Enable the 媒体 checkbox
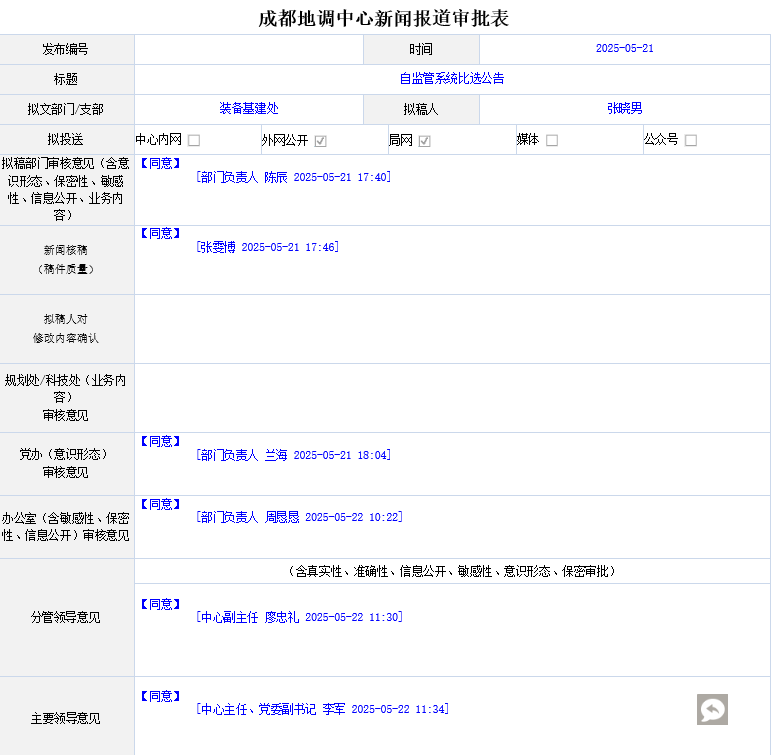The height and width of the screenshot is (755, 772). [552, 141]
